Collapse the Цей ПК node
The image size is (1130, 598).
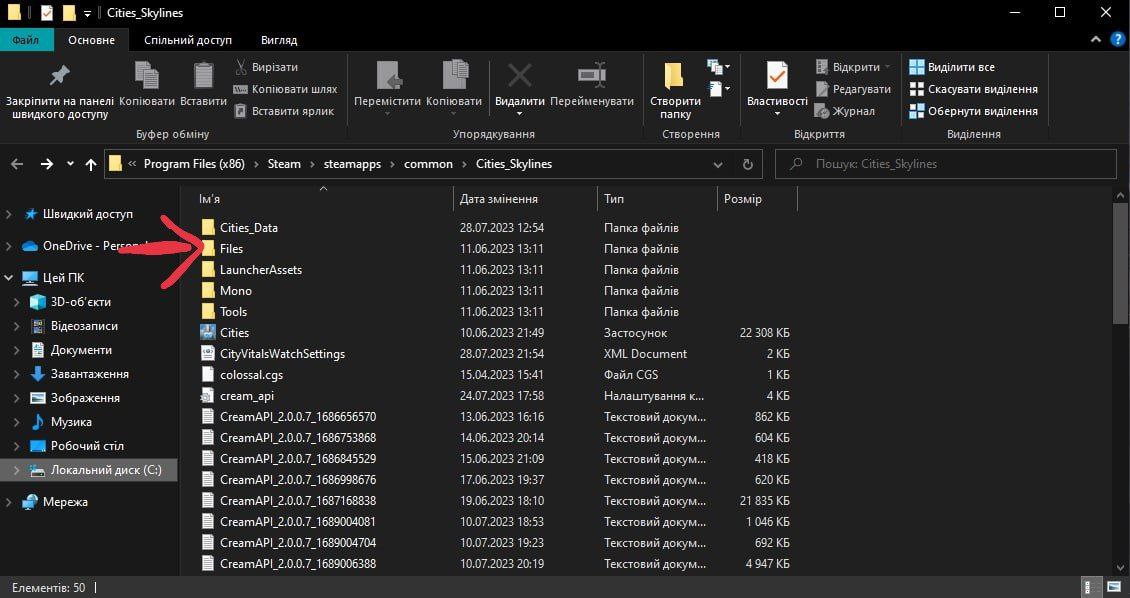click(9, 277)
